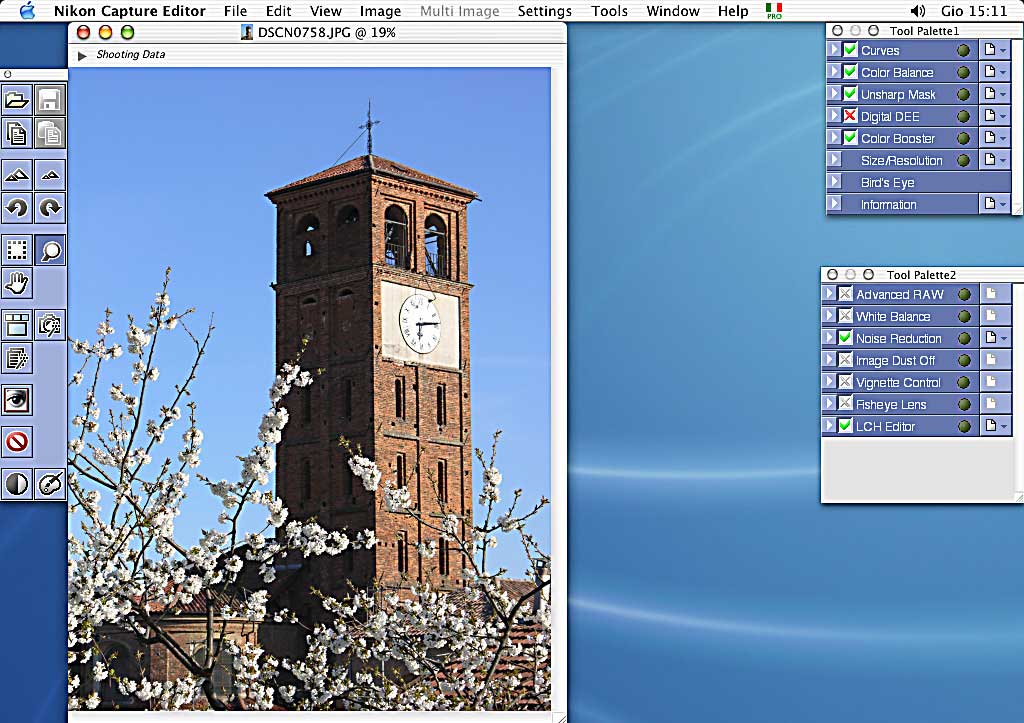Screen dimensions: 1024x723
Task: Click the camera control icon
Action: [x=50, y=325]
